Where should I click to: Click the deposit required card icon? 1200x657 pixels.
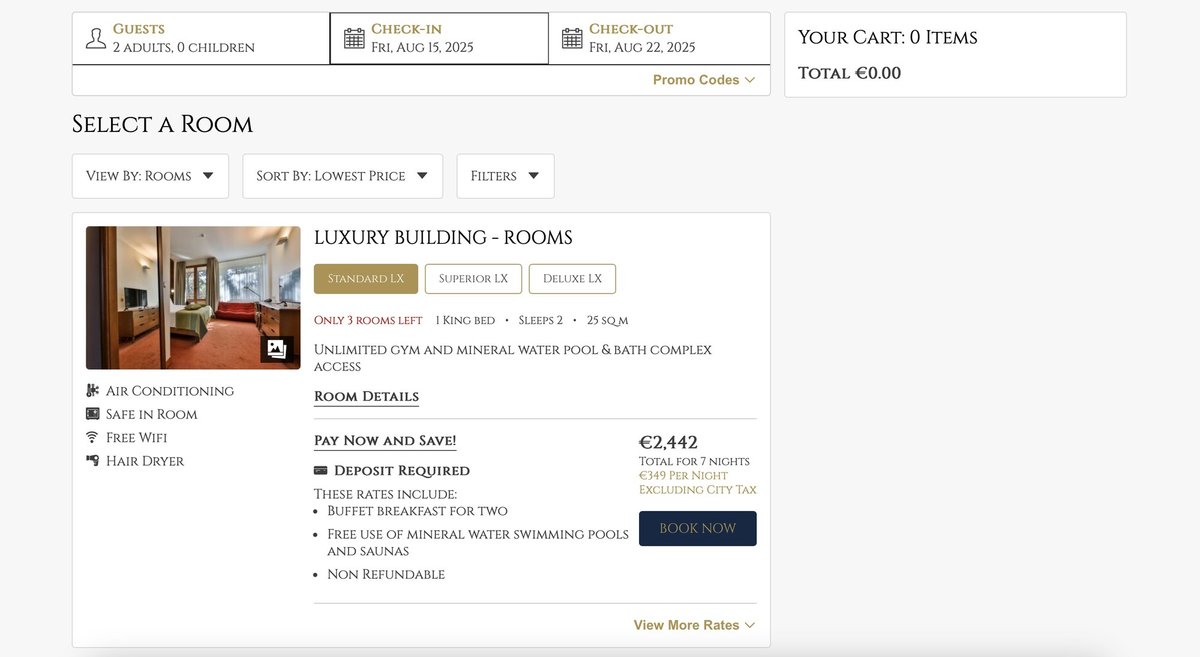321,471
